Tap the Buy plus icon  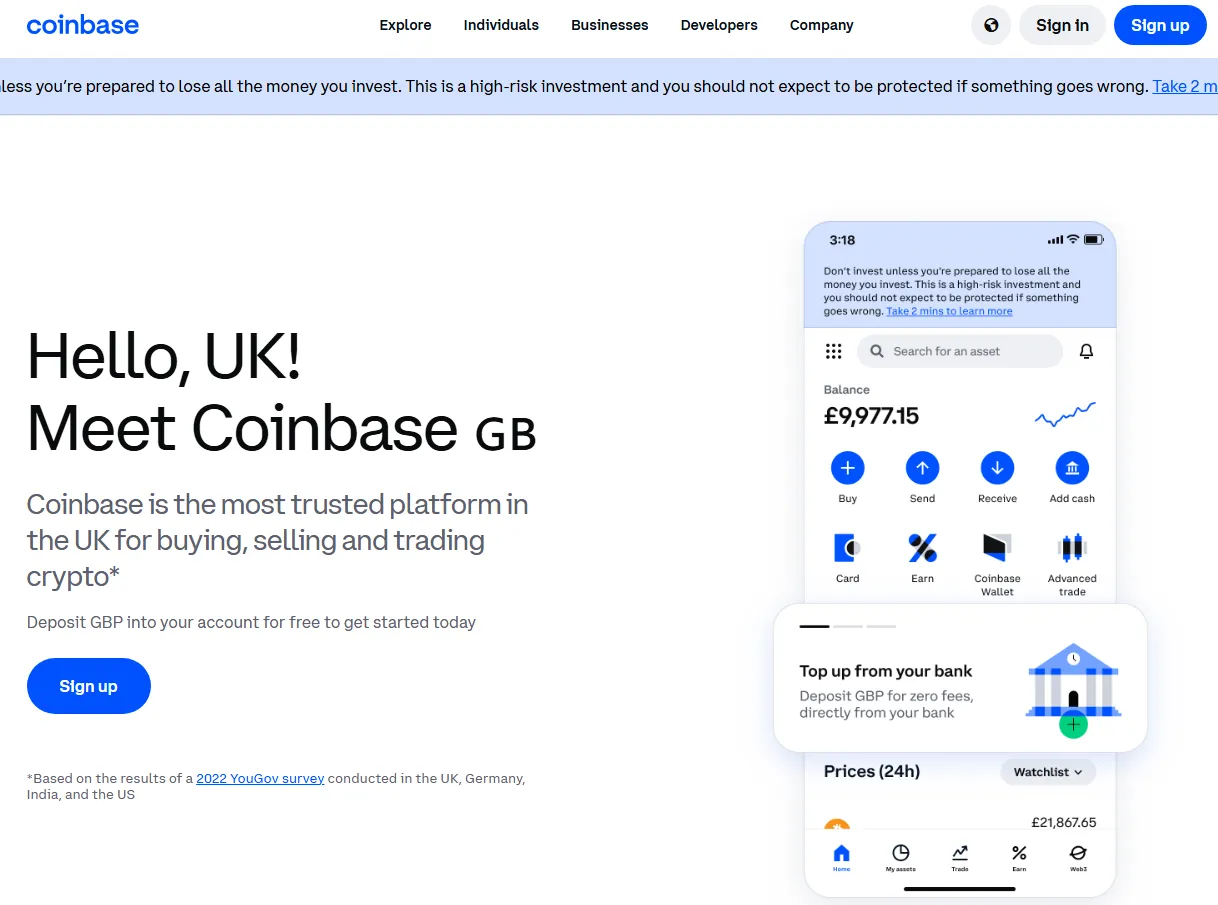pos(847,468)
